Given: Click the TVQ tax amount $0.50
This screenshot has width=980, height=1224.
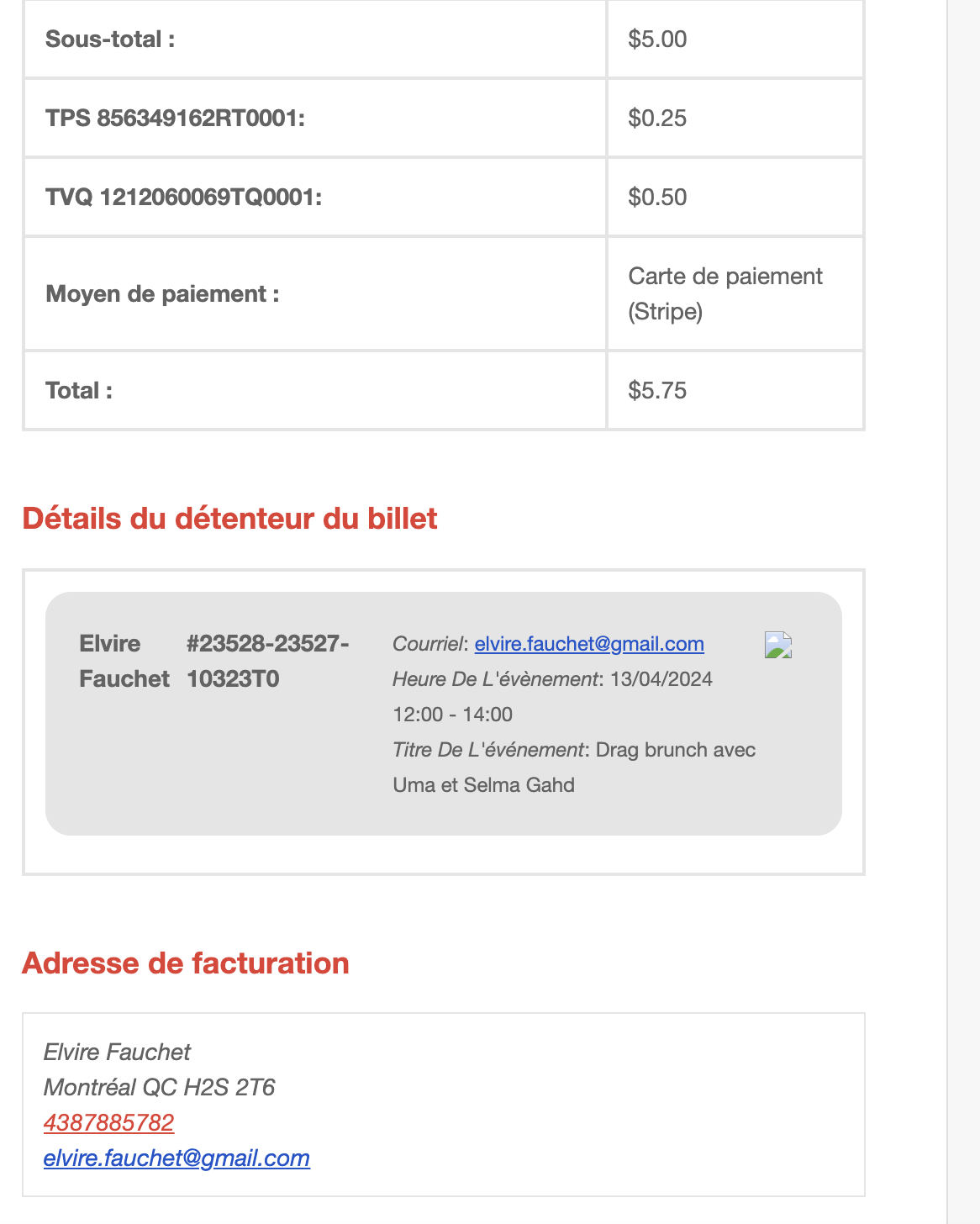Looking at the screenshot, I should (657, 198).
